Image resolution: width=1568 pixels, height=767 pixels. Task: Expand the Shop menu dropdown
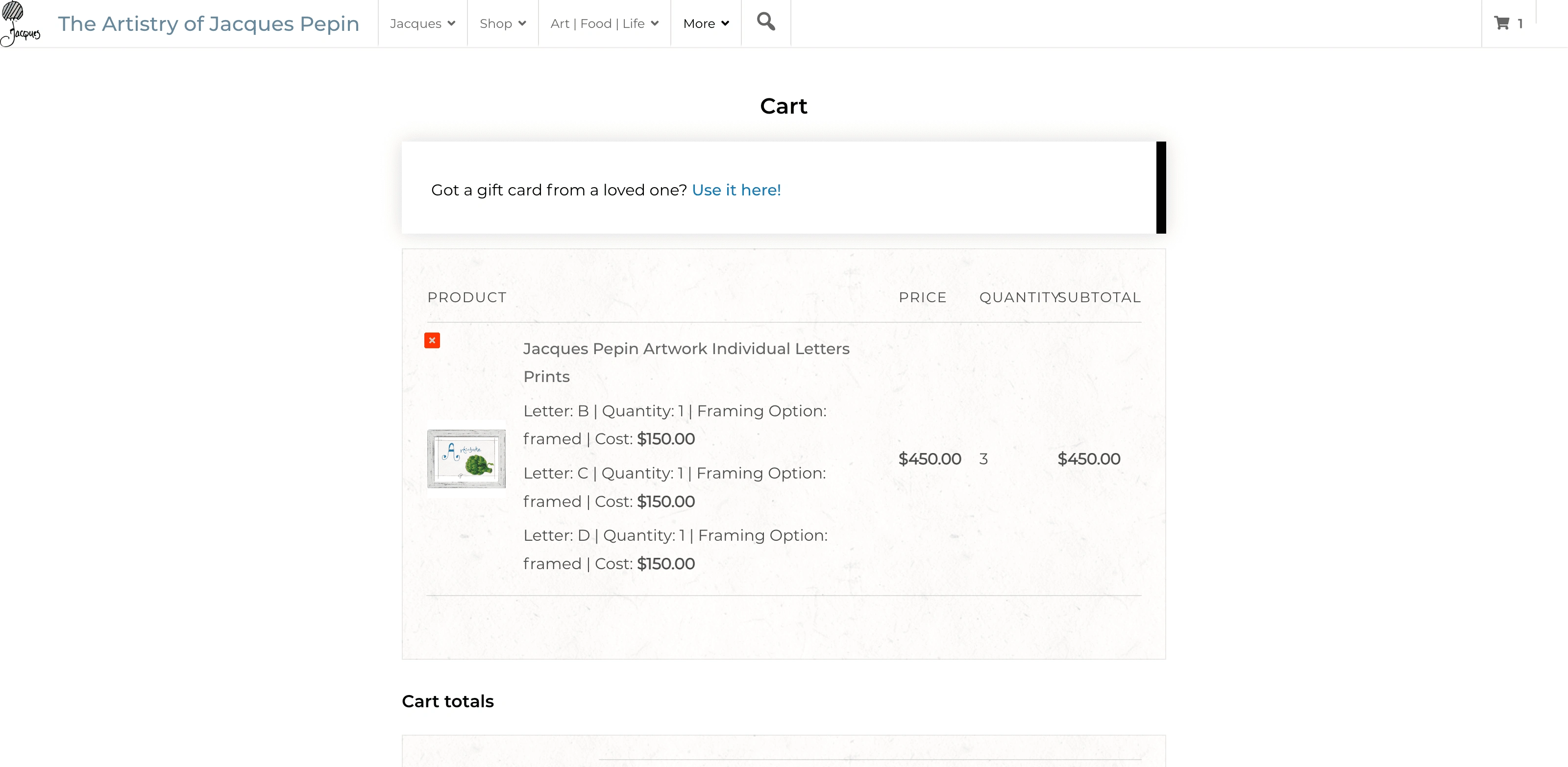click(503, 24)
